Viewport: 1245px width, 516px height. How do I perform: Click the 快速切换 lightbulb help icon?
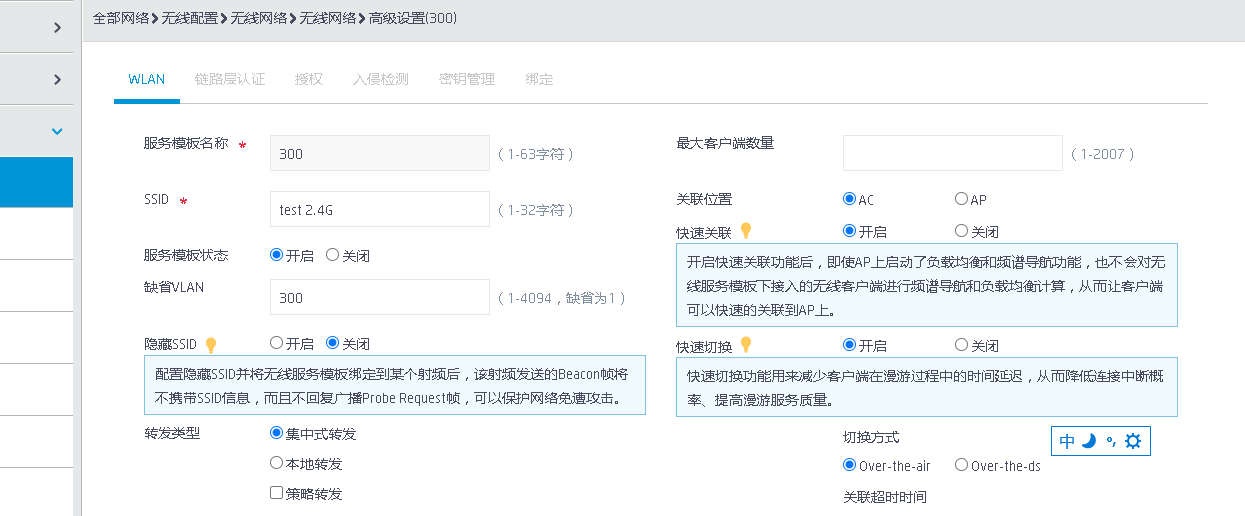click(745, 346)
